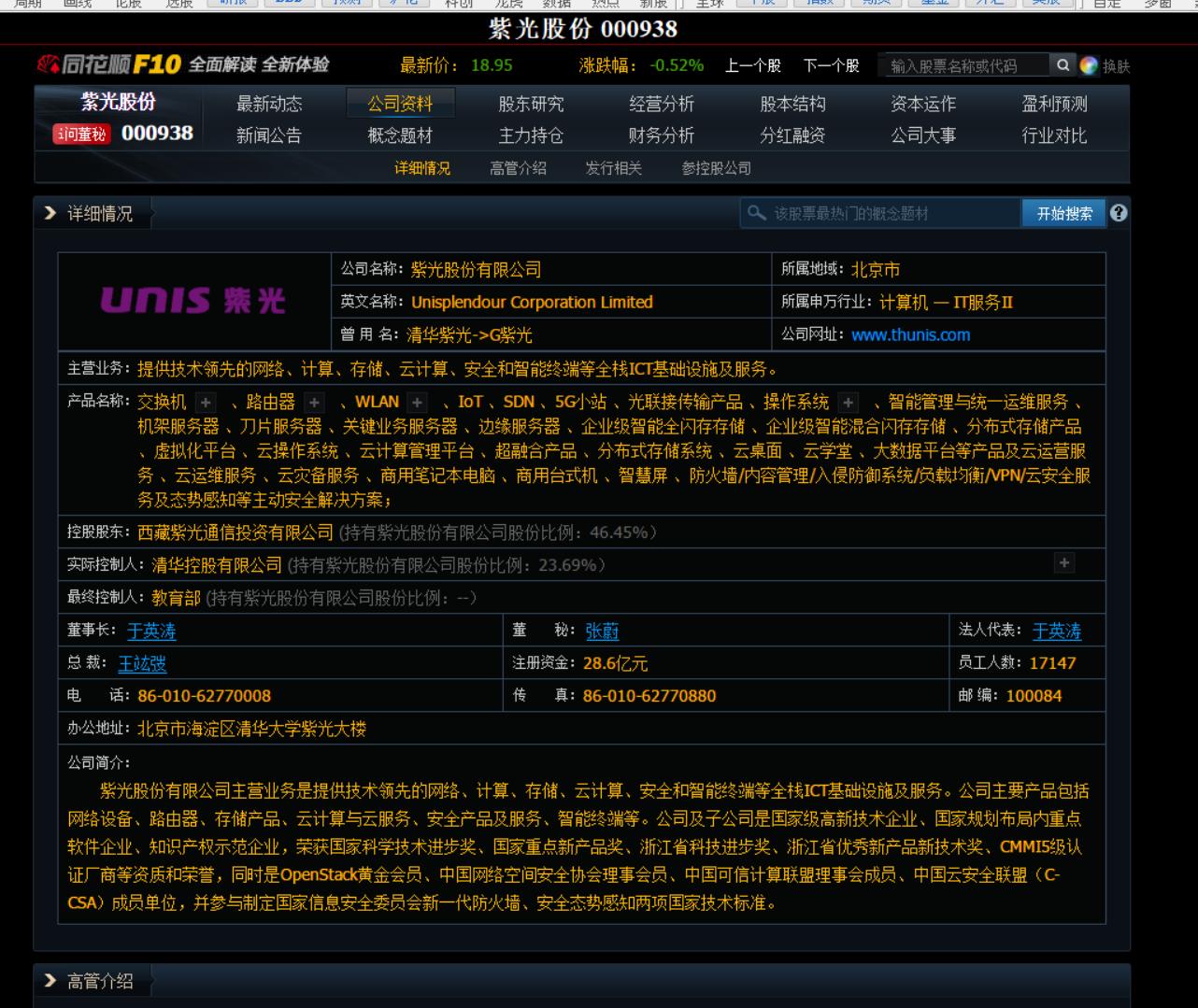The height and width of the screenshot is (1008, 1198).
Task: Open the 分红融资 tab
Action: click(x=792, y=135)
